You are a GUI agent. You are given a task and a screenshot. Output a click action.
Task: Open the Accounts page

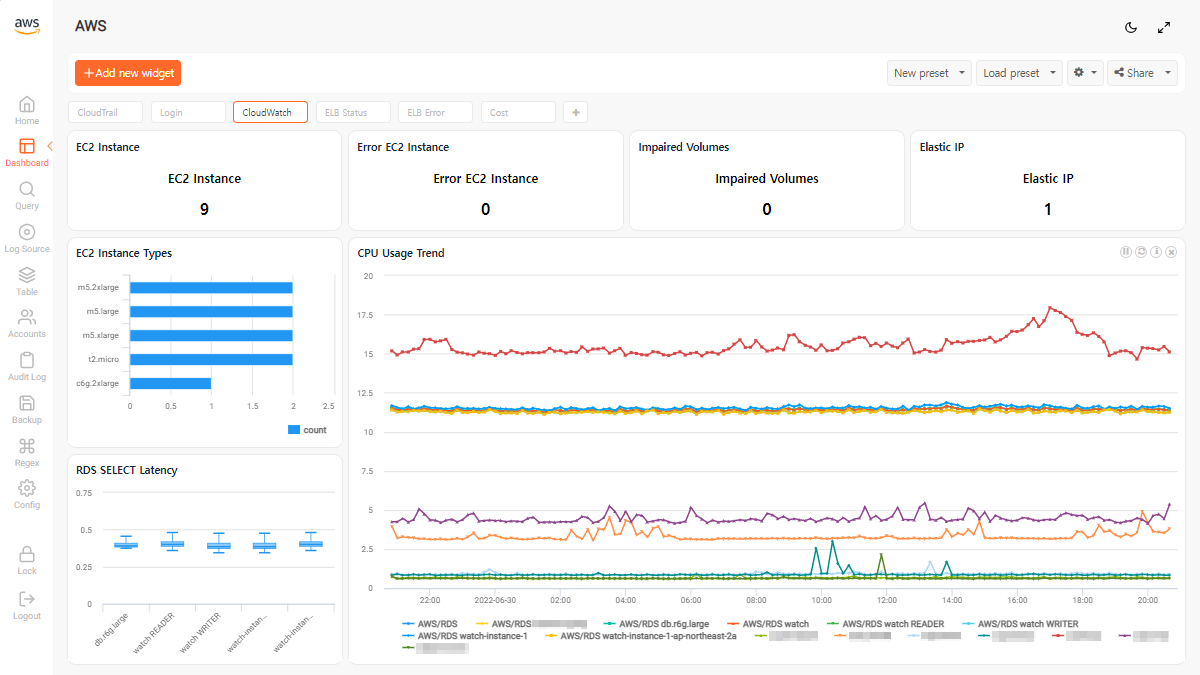click(x=27, y=323)
